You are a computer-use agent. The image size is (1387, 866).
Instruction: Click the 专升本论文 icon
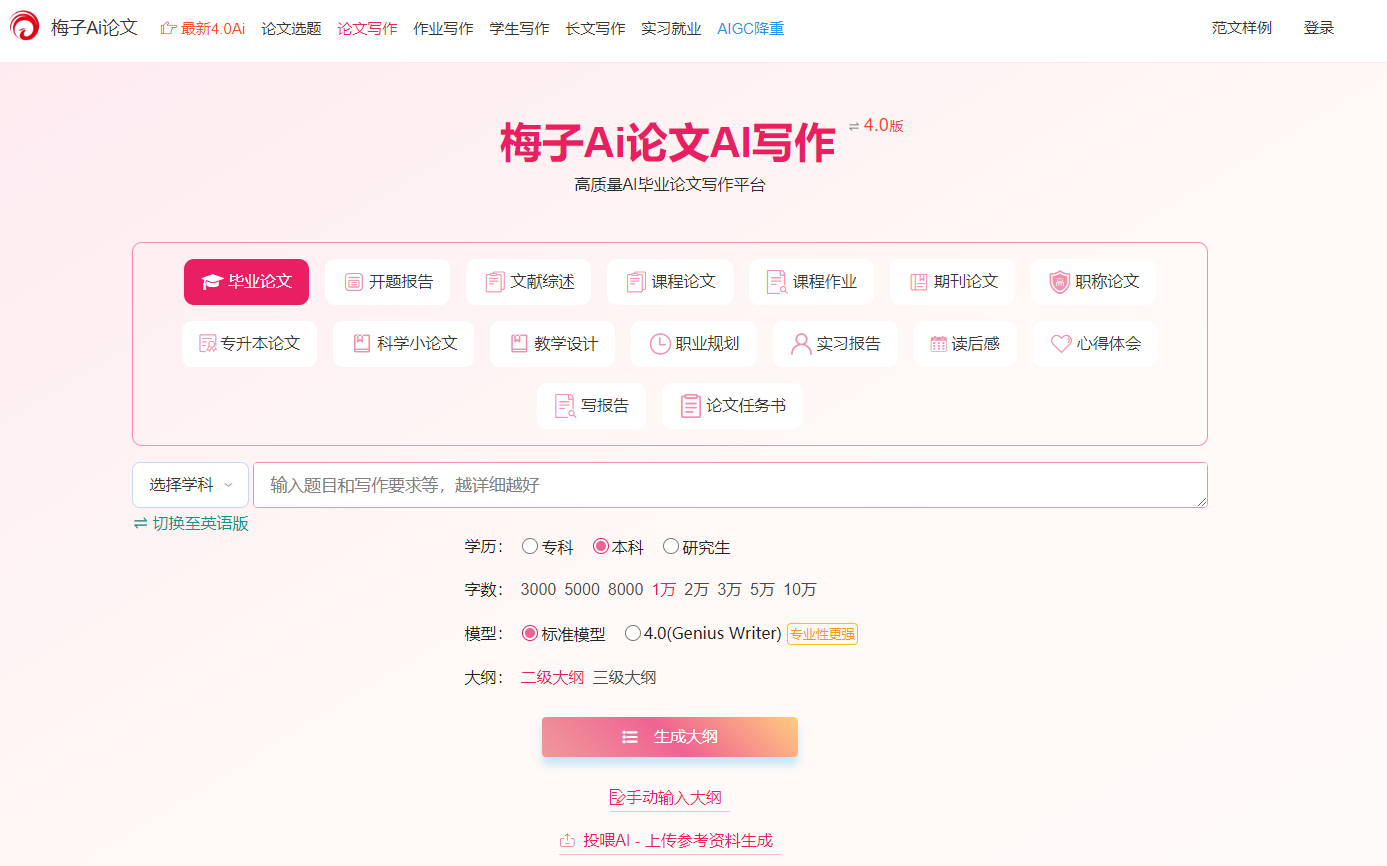click(208, 344)
